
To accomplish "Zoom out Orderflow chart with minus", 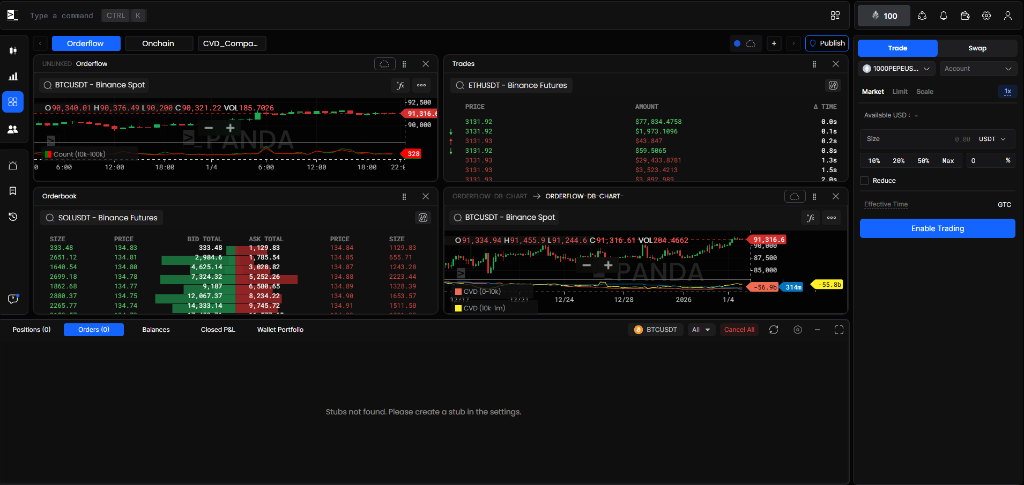I will click(208, 128).
